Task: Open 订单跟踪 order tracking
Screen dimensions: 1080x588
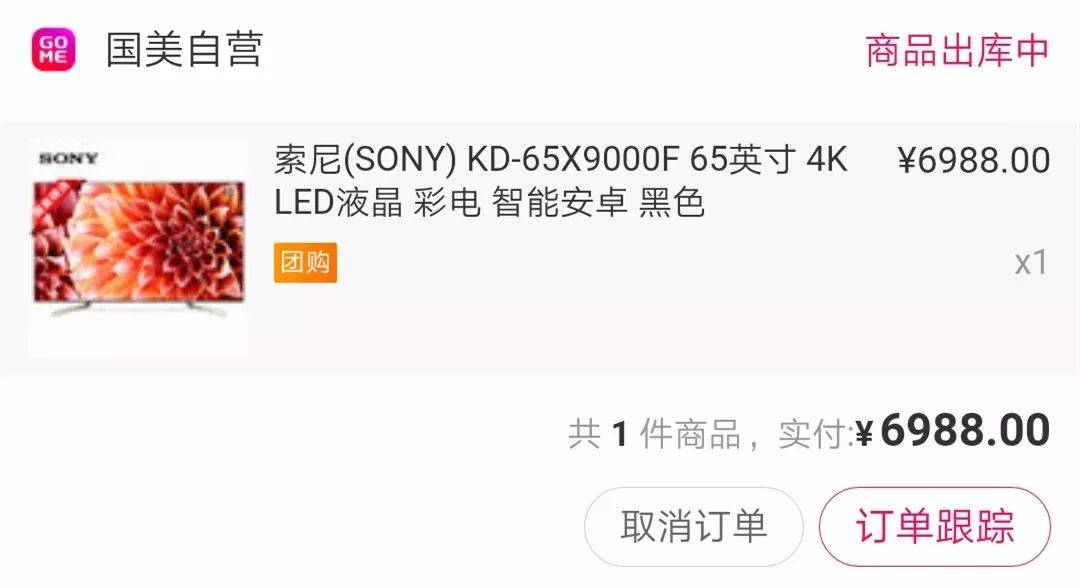Action: coord(935,527)
